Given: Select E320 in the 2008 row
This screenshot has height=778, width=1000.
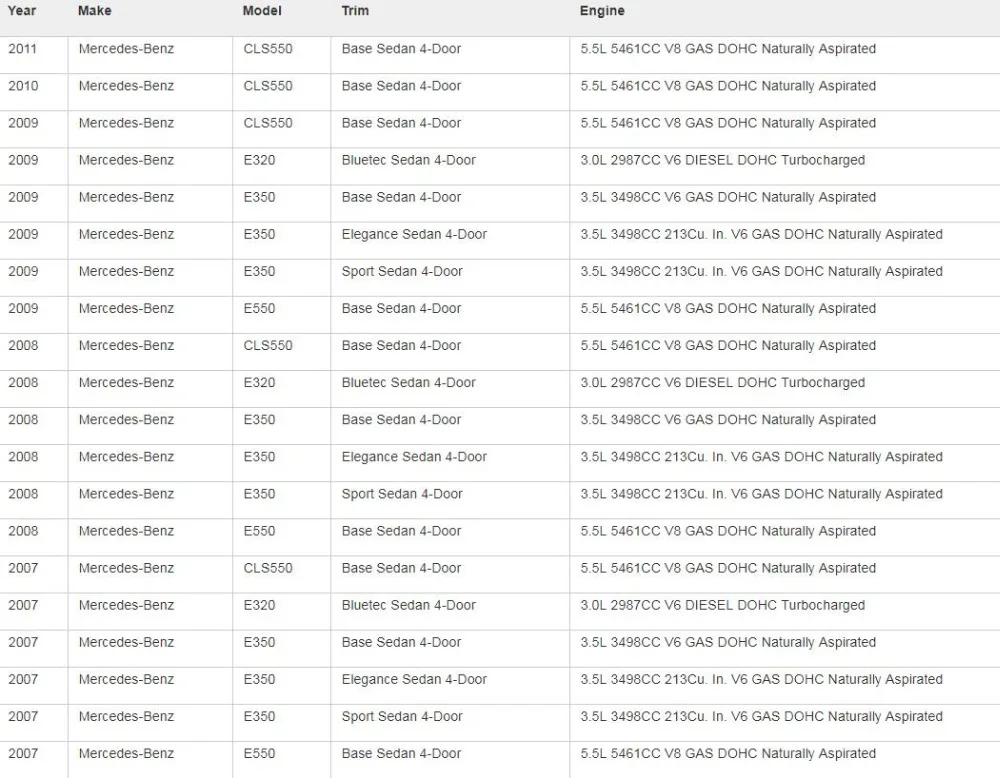Looking at the screenshot, I should (x=259, y=382).
